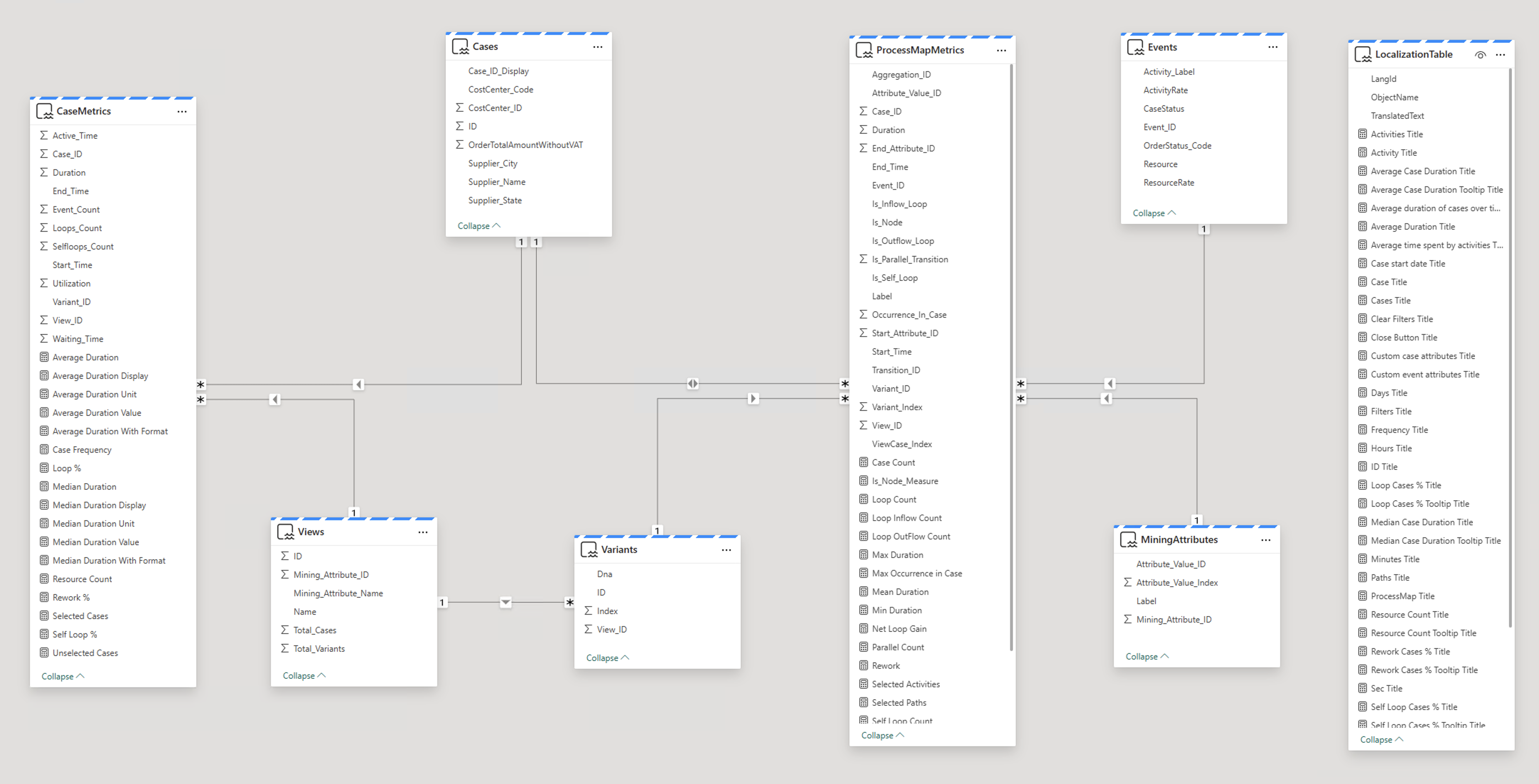The image size is (1539, 784).
Task: Select the bidirectional filter arrow on Cases–ProcessMapMetrics relationship
Action: tap(692, 383)
